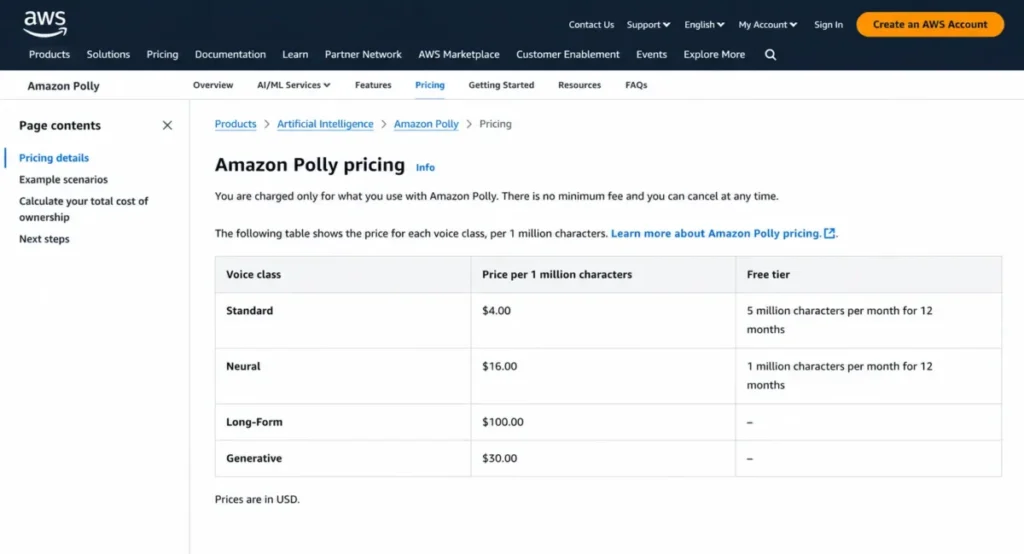
Task: Click the Amazon Polly breadcrumb link
Action: pos(426,124)
